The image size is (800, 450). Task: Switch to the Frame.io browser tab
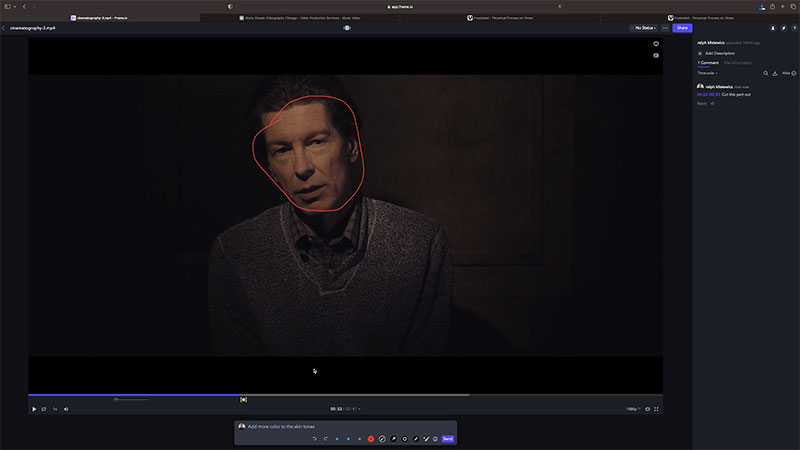[x=100, y=18]
